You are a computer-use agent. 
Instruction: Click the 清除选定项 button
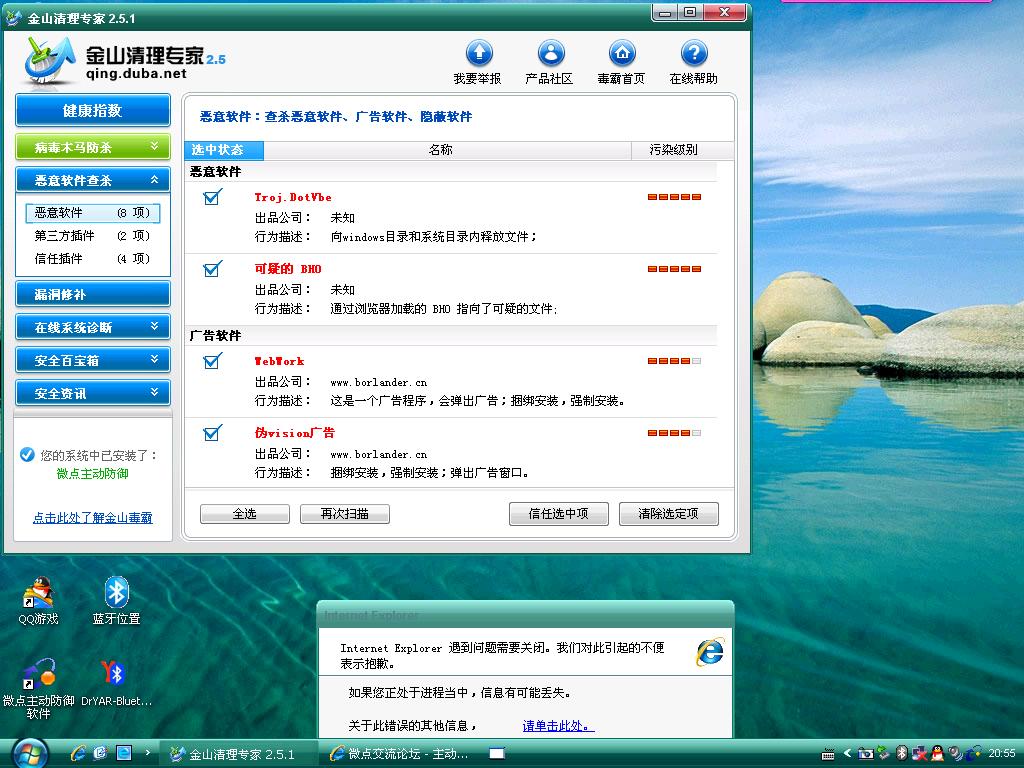669,514
